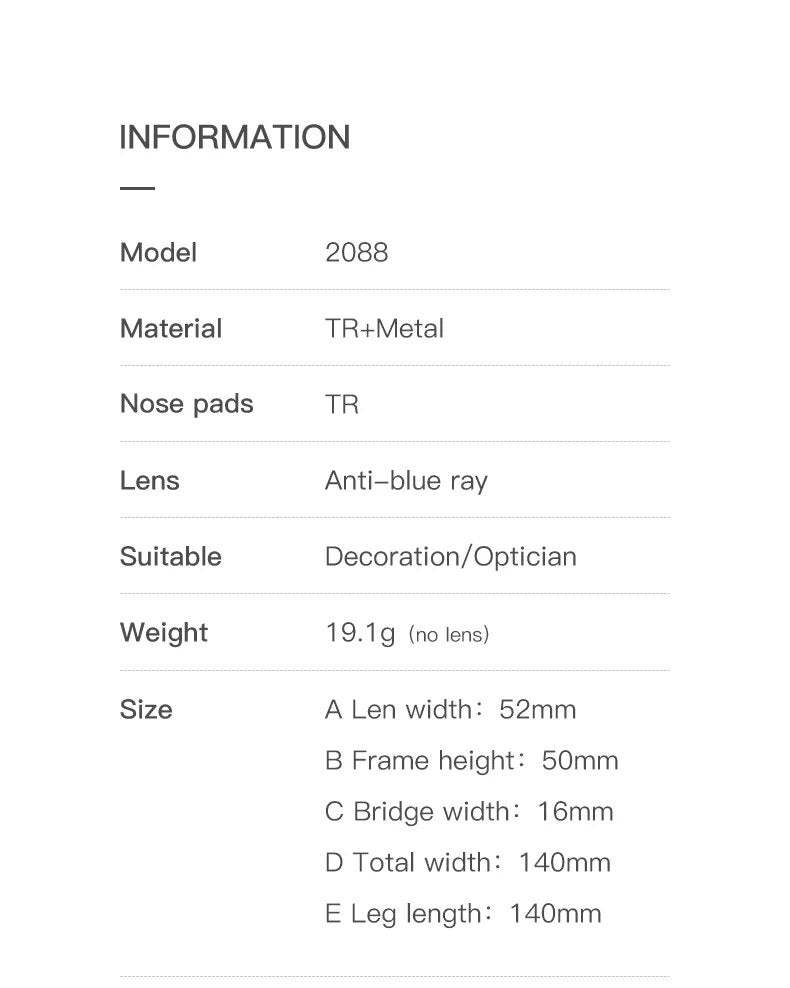Click the Weight label
Screen dimensions: 790x988
coord(163,632)
